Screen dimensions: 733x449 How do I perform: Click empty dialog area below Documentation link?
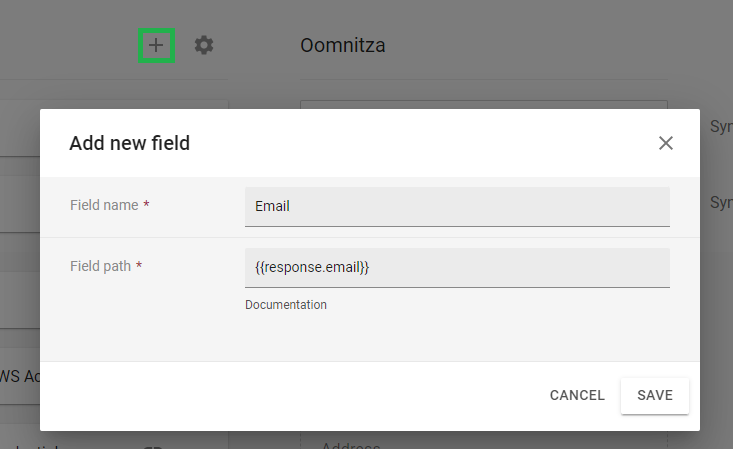coord(370,338)
